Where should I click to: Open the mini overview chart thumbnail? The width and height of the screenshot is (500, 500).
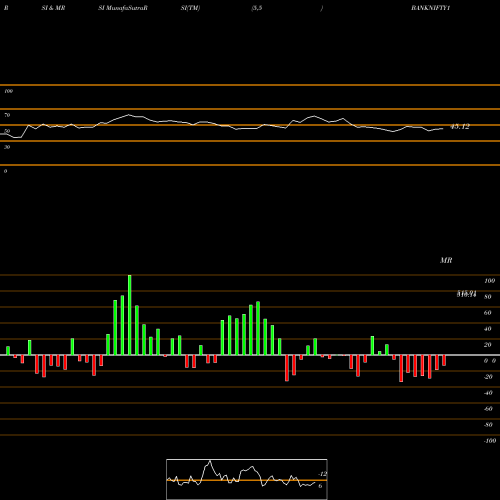coord(247,479)
